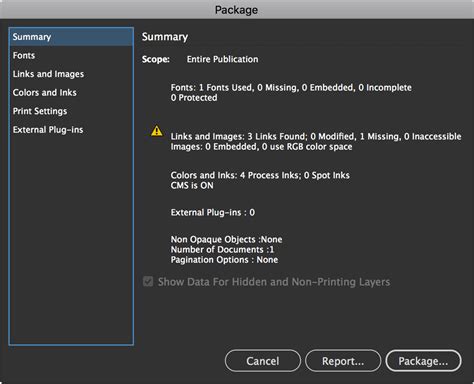Viewport: 474px width, 384px height.
Task: Open the Fonts section
Action: tap(71, 55)
